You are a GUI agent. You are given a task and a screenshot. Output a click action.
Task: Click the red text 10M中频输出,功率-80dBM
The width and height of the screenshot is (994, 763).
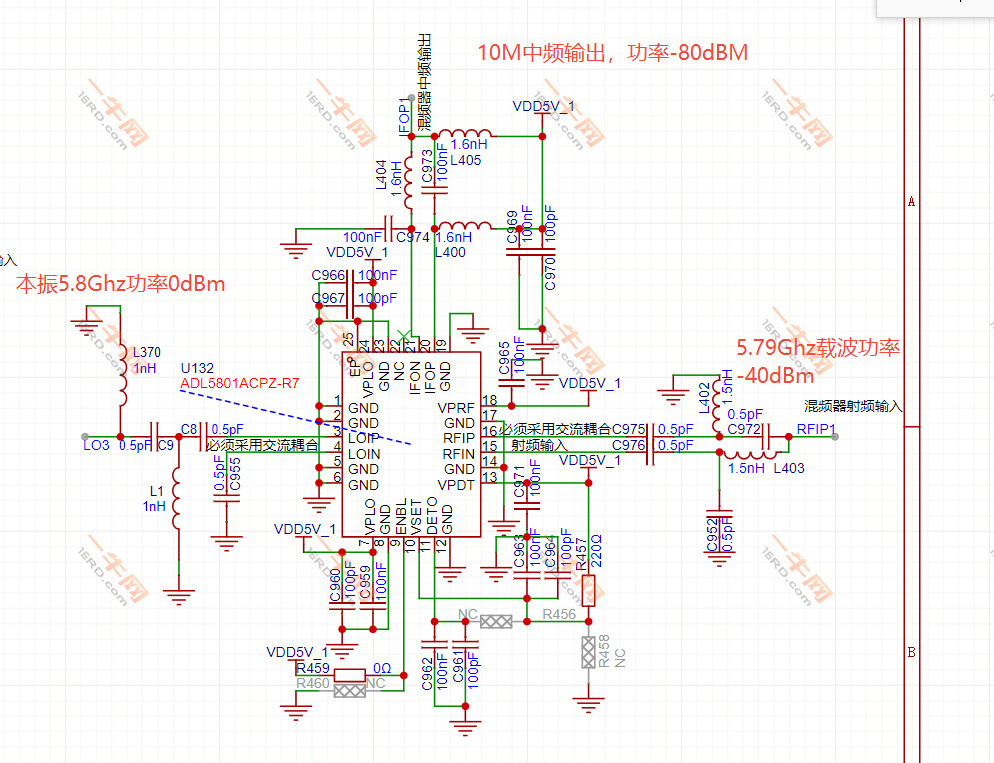[x=612, y=52]
